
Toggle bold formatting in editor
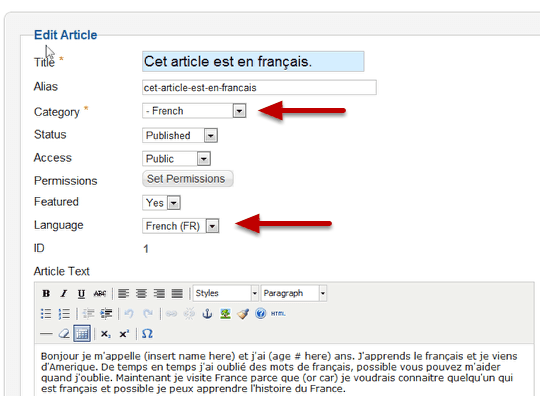(46, 294)
